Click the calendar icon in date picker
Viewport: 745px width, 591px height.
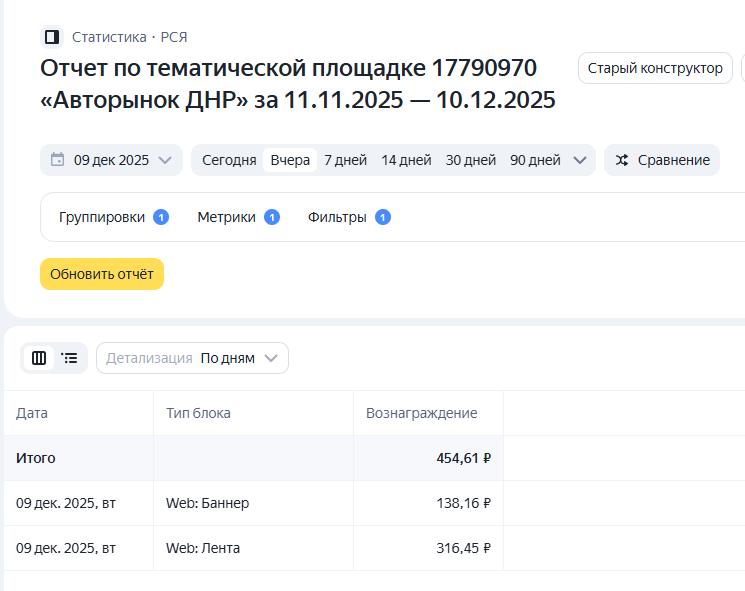tap(57, 160)
